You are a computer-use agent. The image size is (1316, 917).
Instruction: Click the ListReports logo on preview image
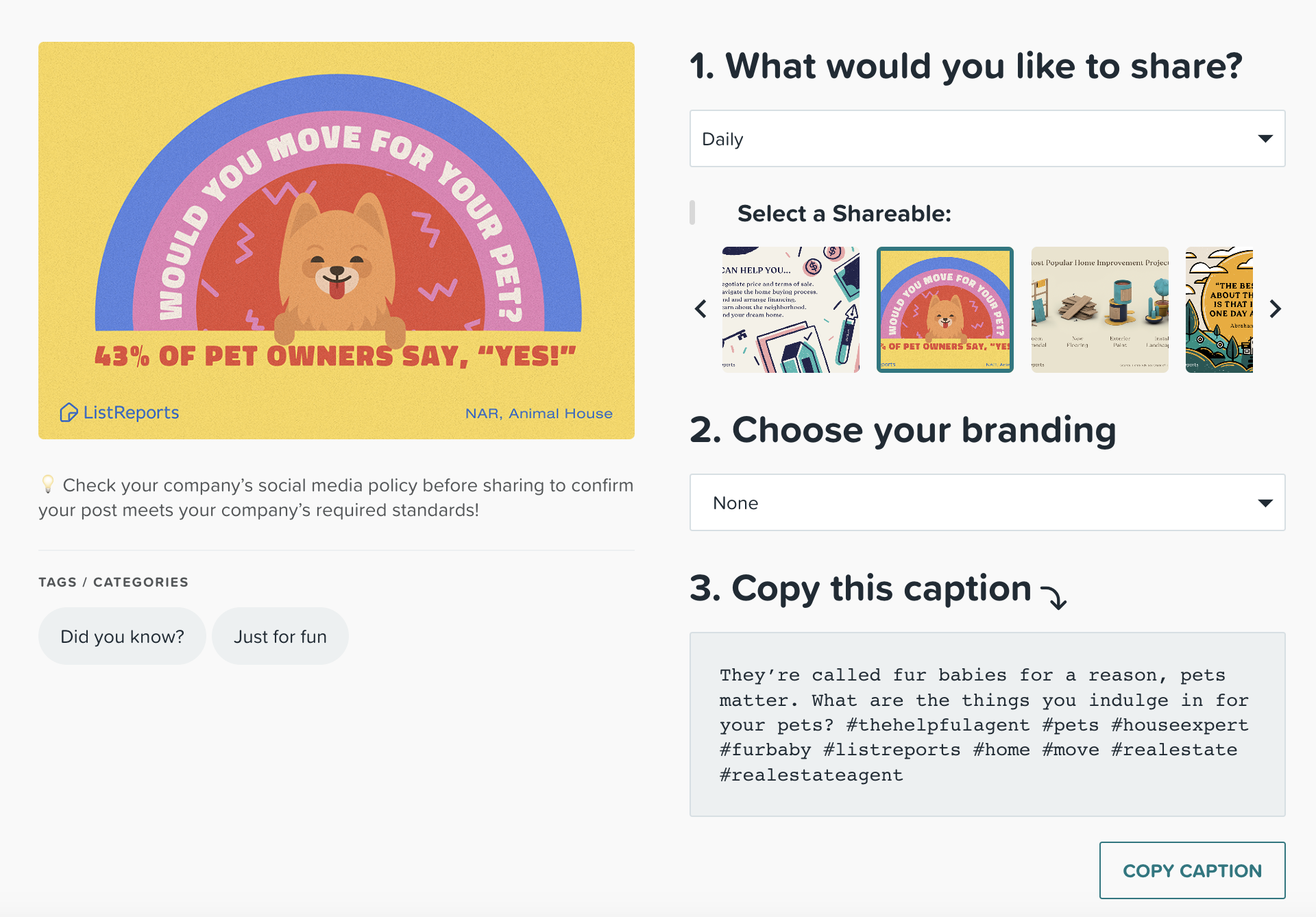coord(119,413)
